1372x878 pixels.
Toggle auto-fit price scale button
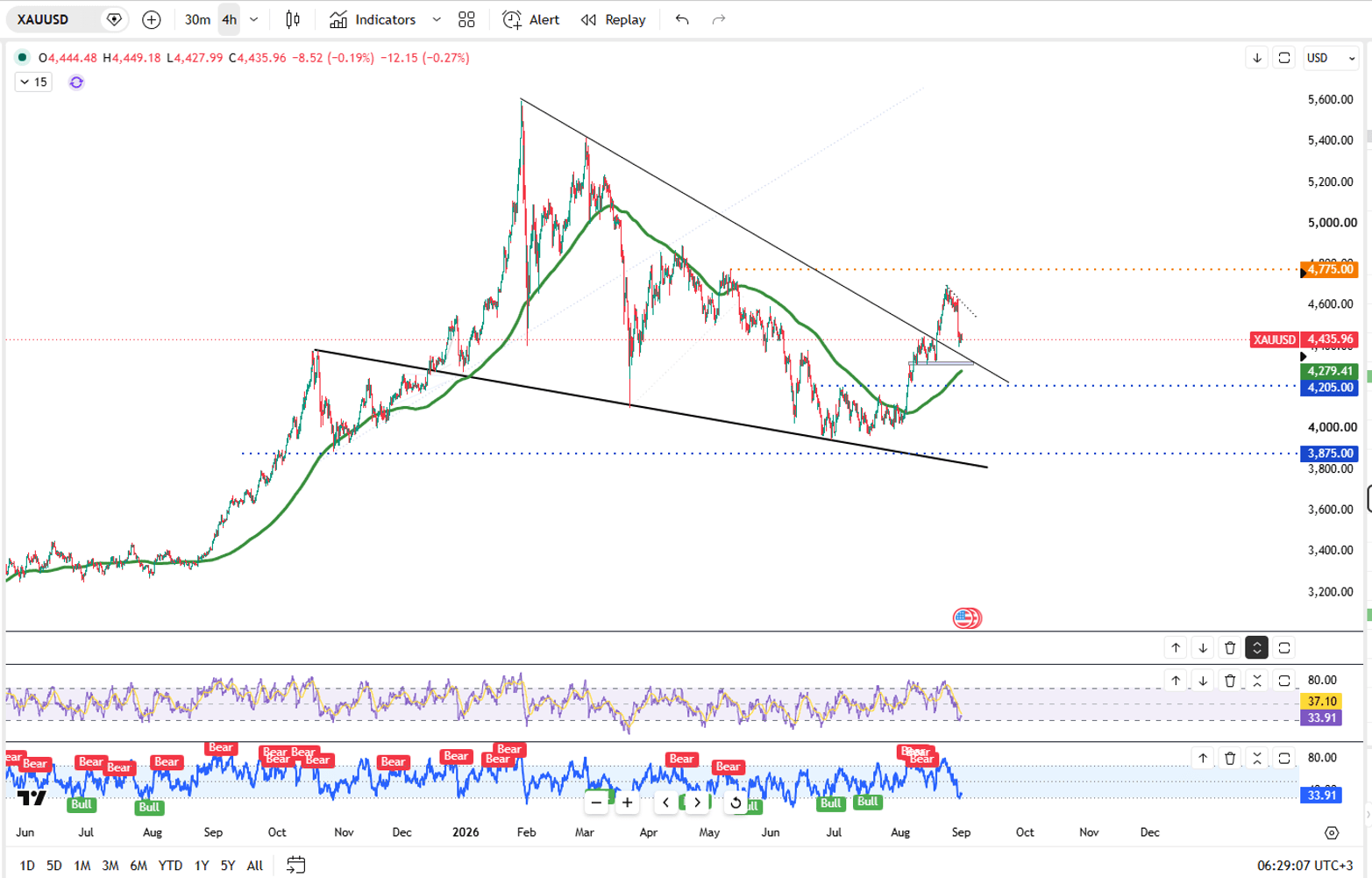pos(1284,58)
